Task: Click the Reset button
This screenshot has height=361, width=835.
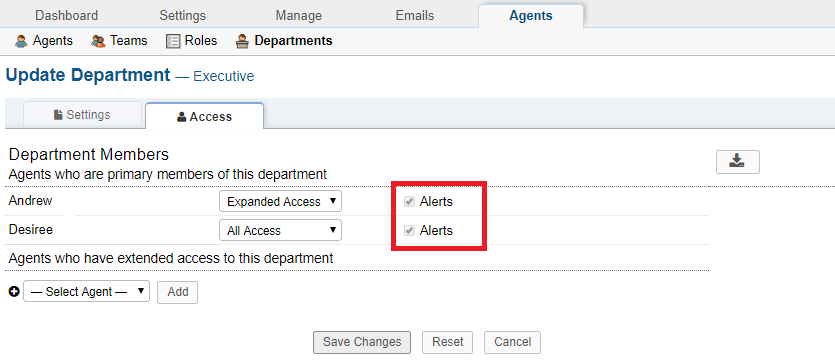Action: 447,342
